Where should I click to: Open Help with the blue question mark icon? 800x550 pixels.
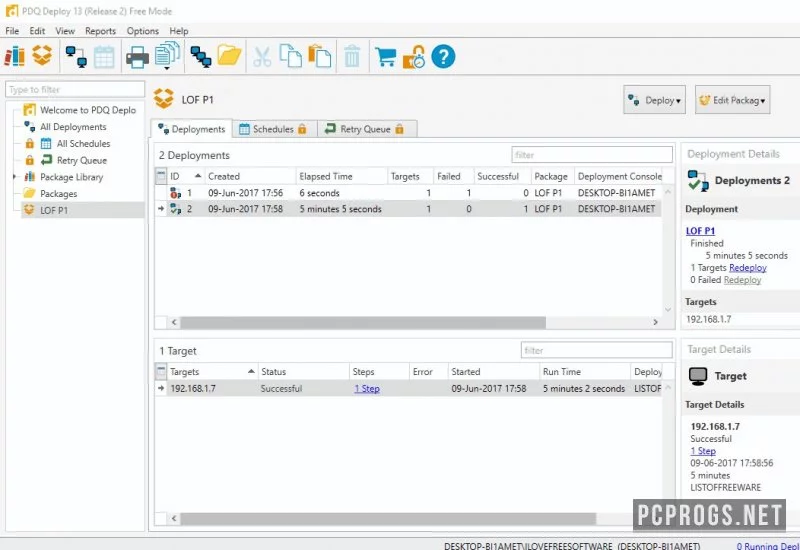(x=443, y=56)
